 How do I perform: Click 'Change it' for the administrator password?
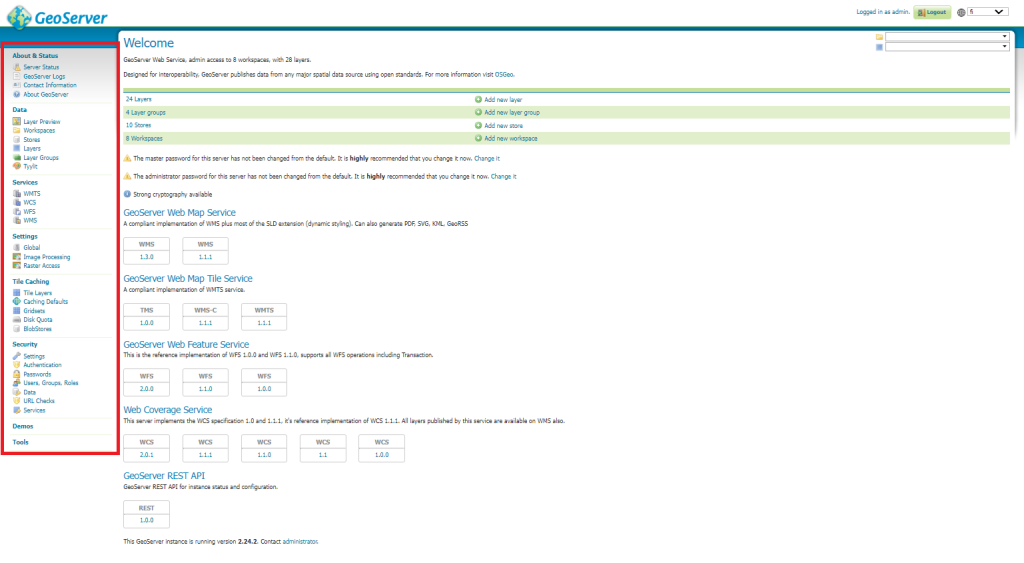504,176
